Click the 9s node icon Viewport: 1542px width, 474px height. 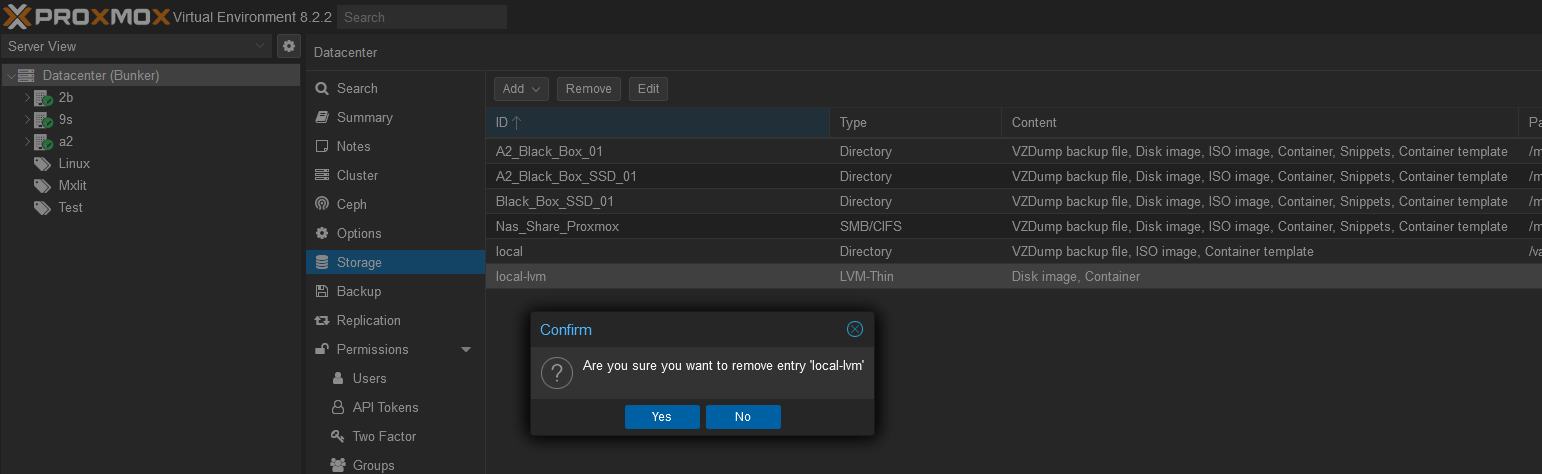coord(43,120)
